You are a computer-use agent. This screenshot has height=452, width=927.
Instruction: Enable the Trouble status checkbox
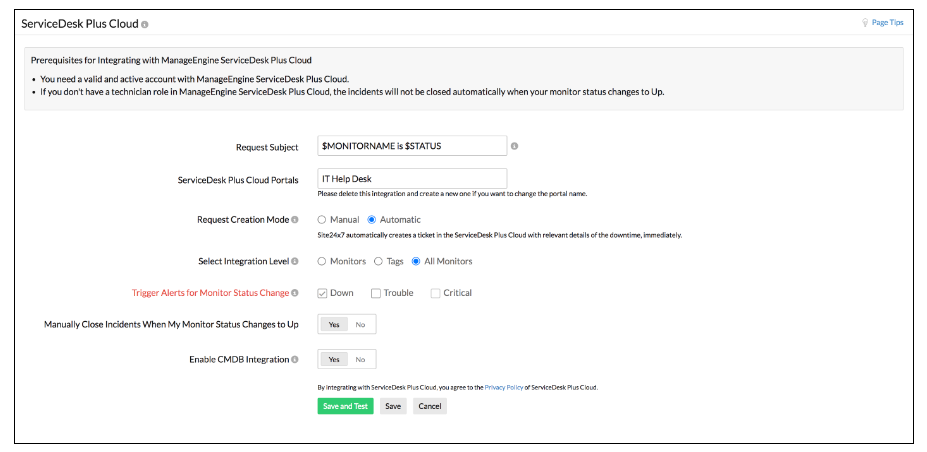click(375, 293)
